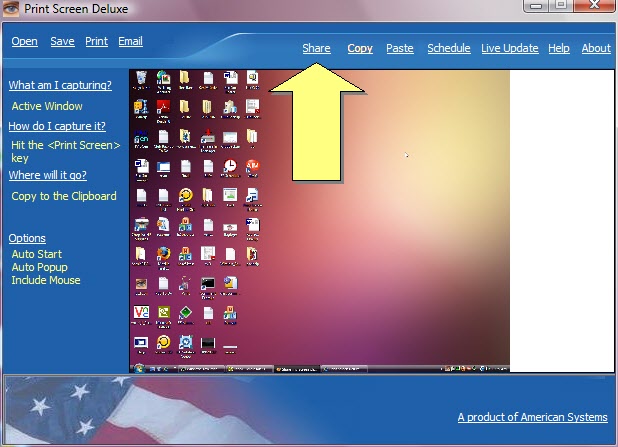
Task: Open the Schedule settings
Action: pos(449,48)
